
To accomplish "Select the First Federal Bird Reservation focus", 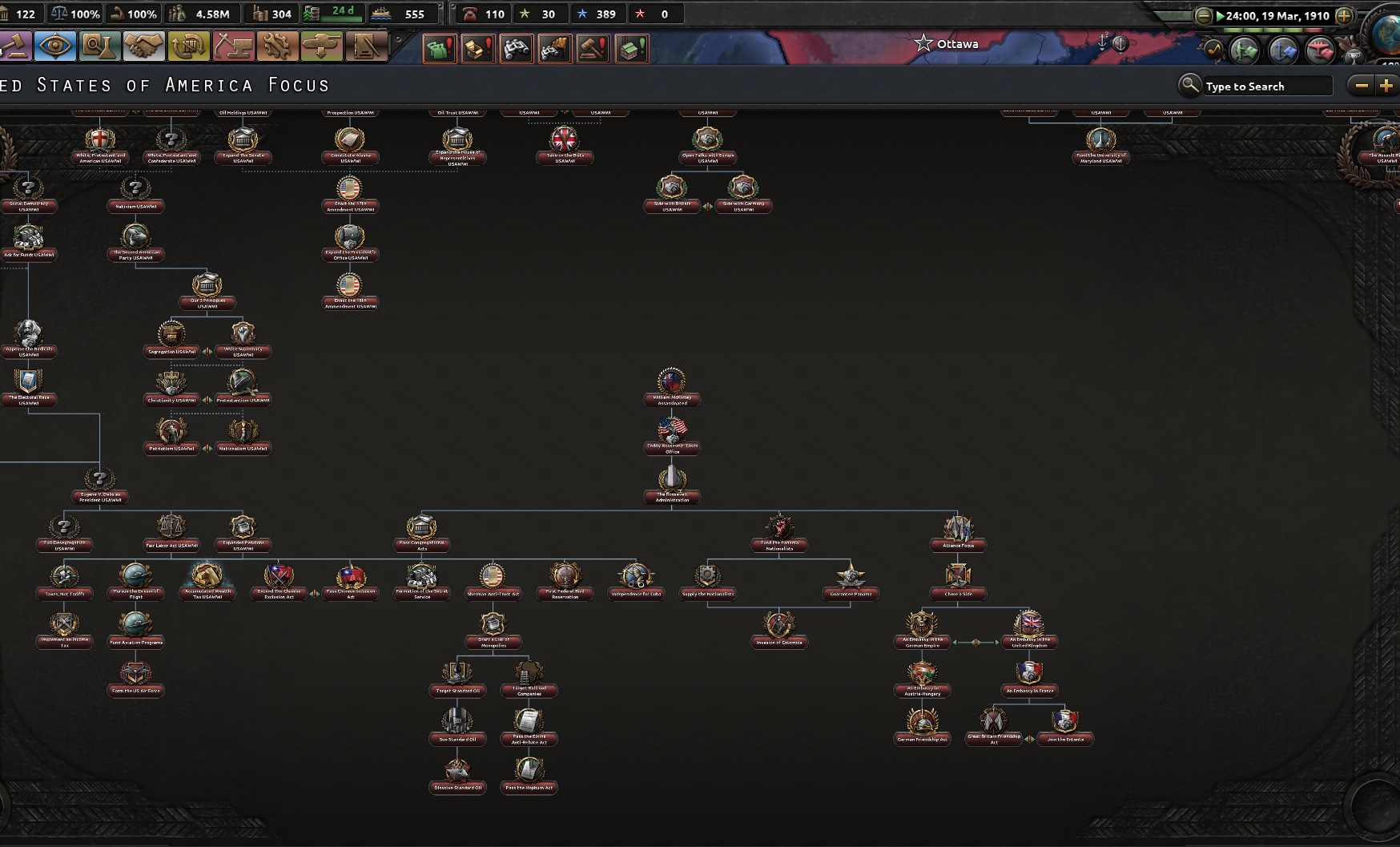I will tap(565, 582).
